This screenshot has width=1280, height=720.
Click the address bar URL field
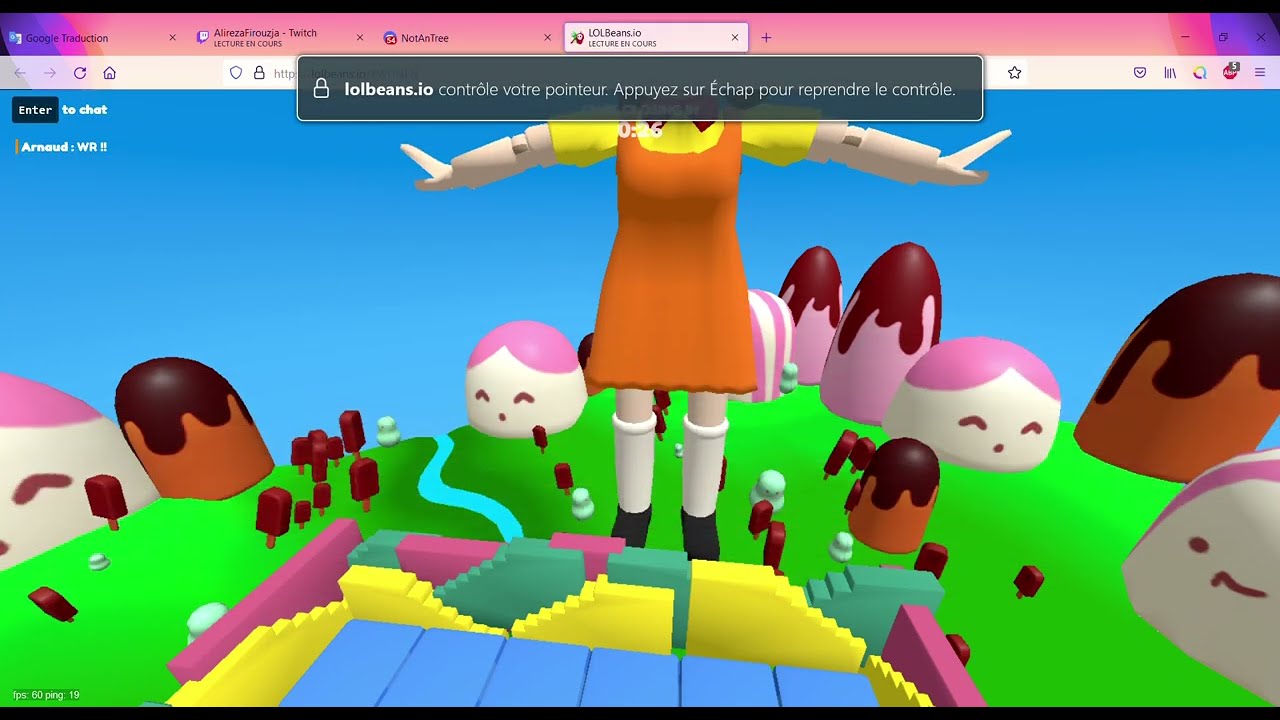point(626,73)
